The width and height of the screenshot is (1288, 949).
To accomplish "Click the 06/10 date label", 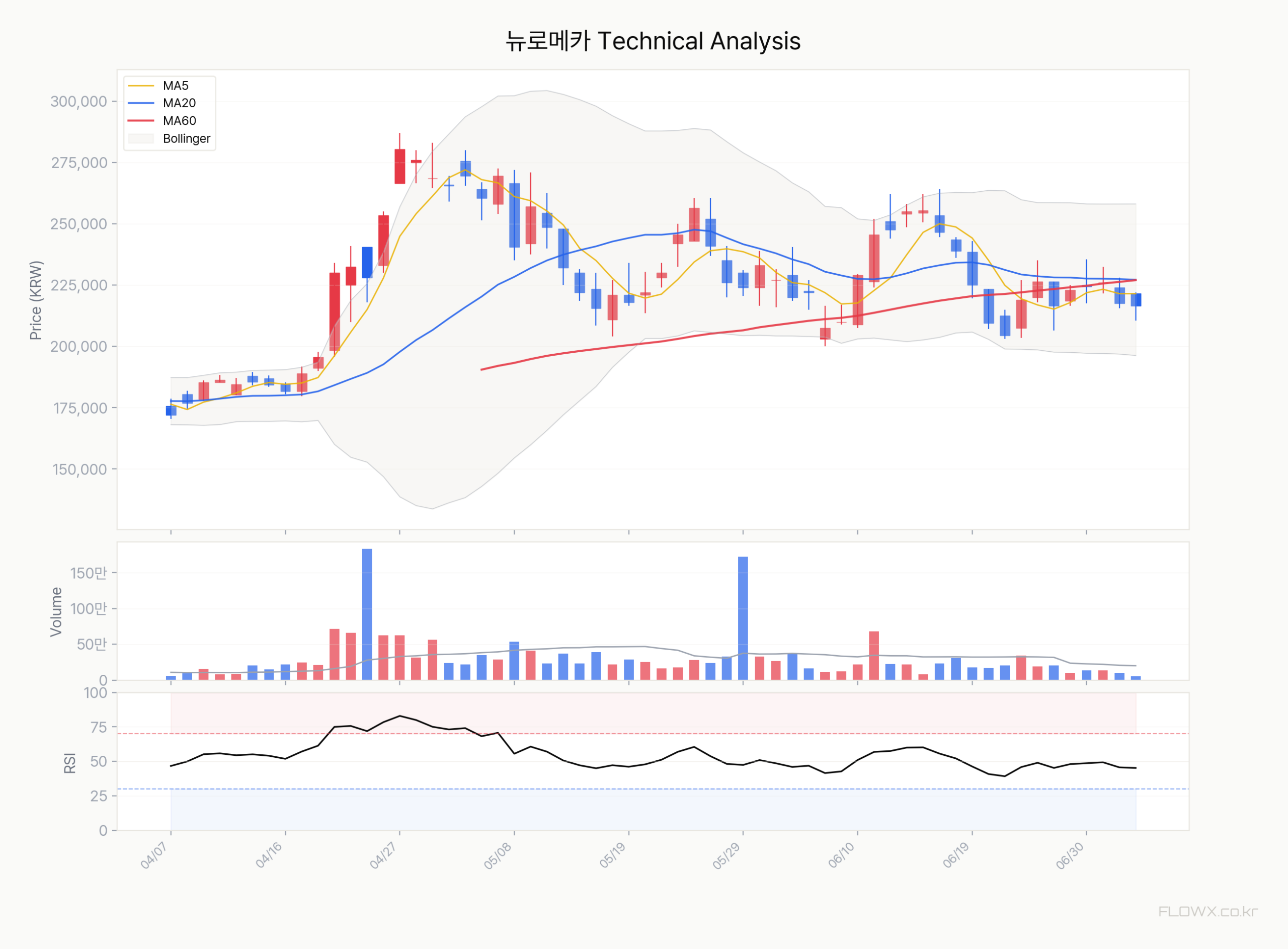I will click(842, 855).
